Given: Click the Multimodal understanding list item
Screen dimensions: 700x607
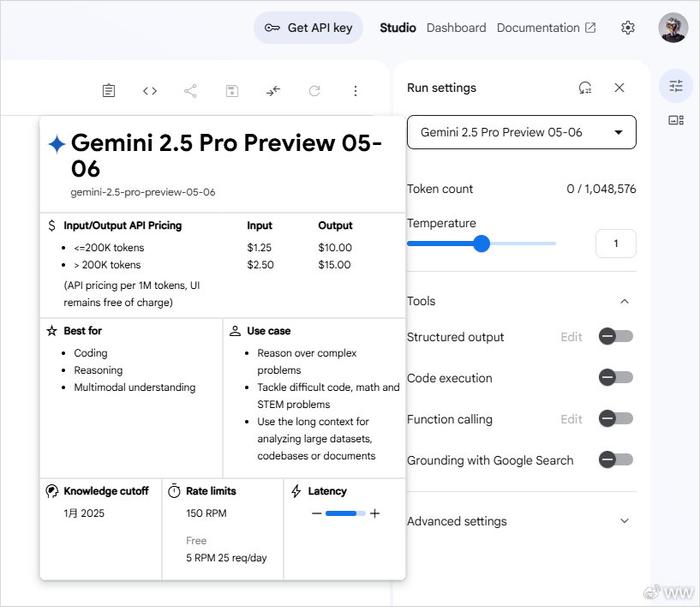Looking at the screenshot, I should (135, 387).
